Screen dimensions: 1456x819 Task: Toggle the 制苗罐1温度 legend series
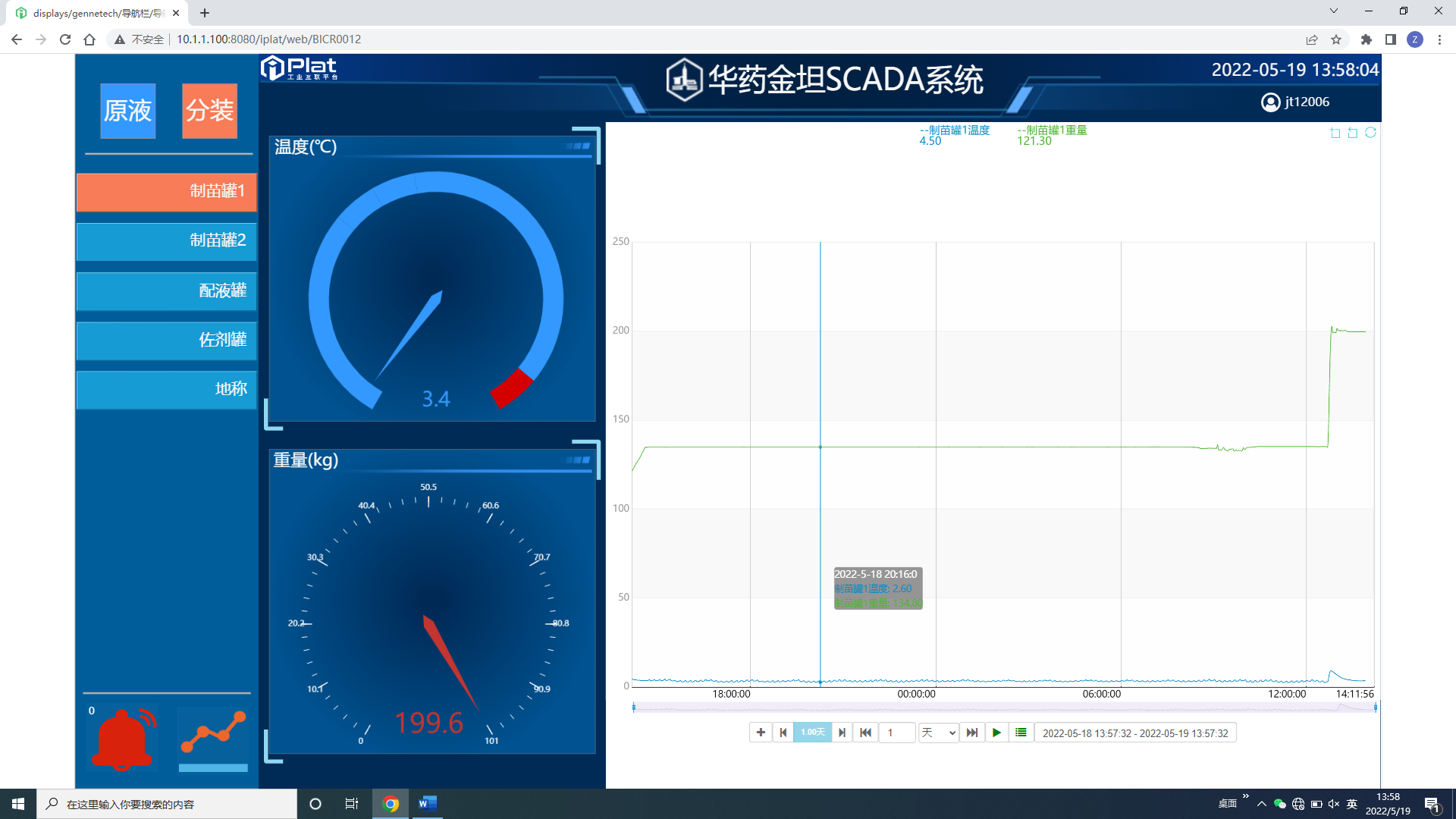pyautogui.click(x=954, y=130)
